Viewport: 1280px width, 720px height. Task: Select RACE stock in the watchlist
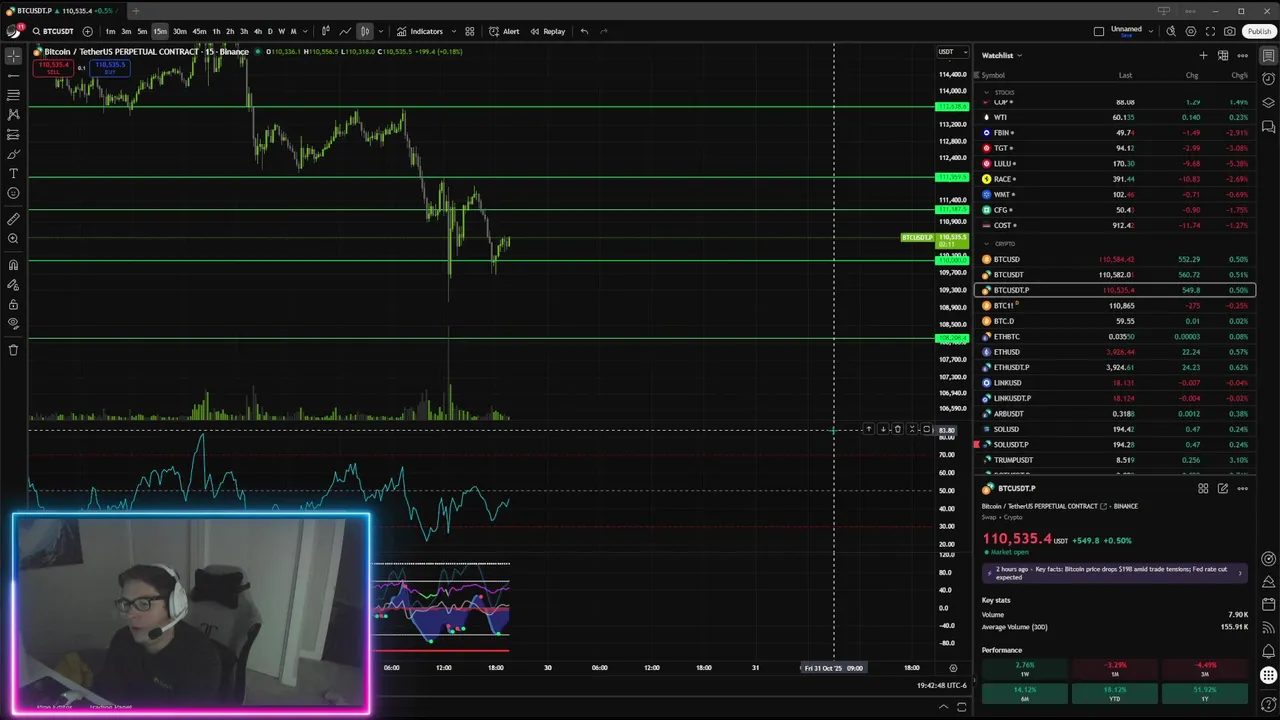(x=1114, y=179)
